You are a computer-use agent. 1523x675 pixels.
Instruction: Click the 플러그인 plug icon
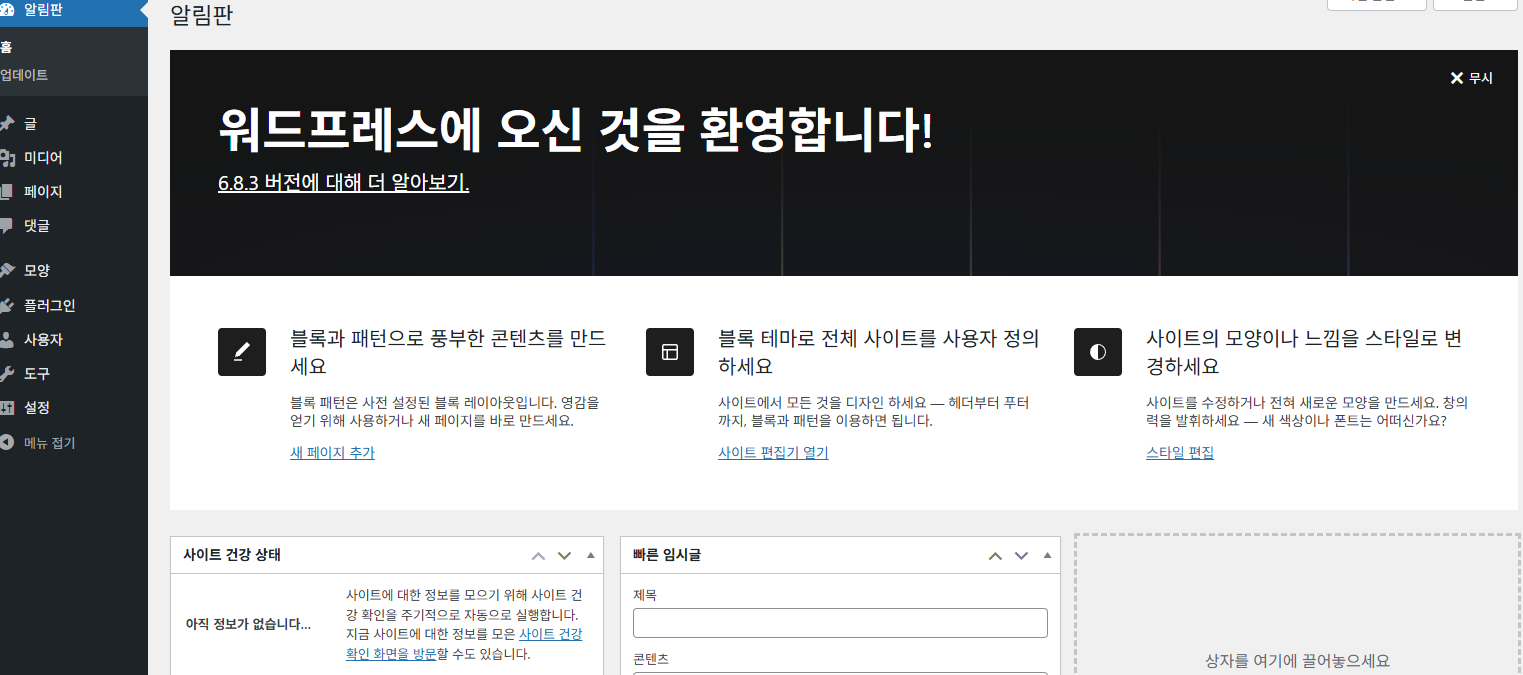tap(6, 306)
